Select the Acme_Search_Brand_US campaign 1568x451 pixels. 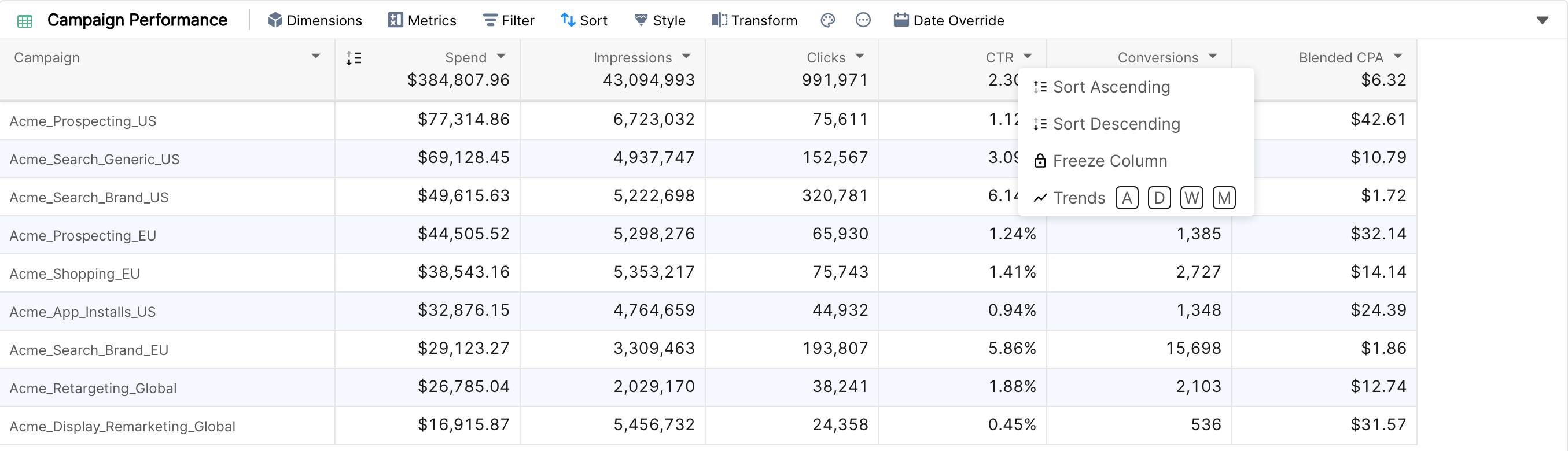[89, 198]
